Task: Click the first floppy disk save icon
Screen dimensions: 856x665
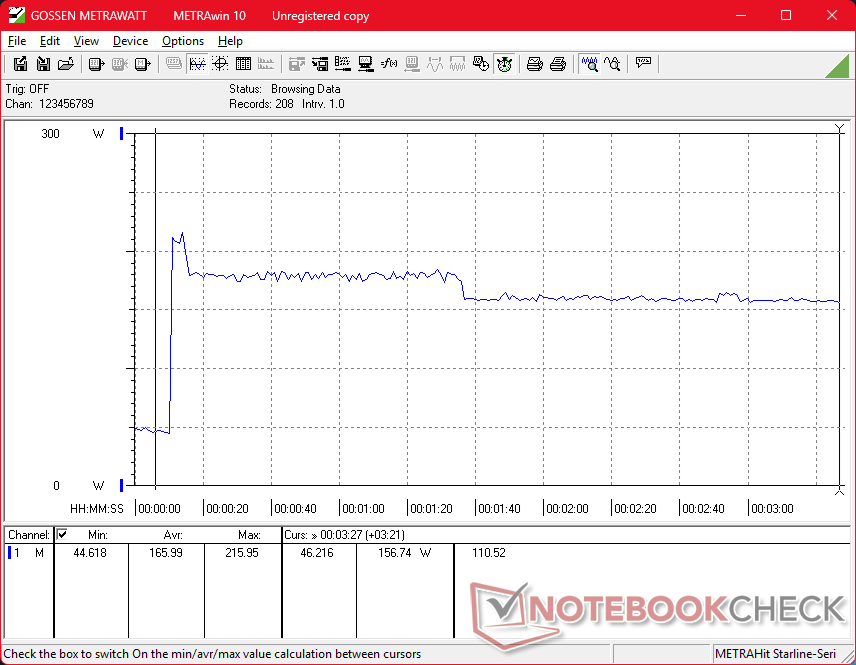Action: [x=20, y=64]
